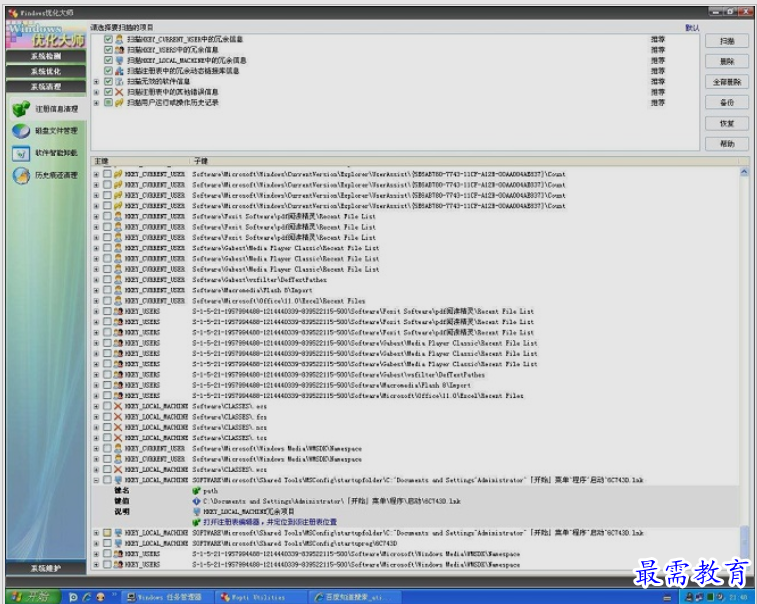Uncheck 扫描HKEY_CURRENT_USER中的冗余信息

click(x=108, y=39)
